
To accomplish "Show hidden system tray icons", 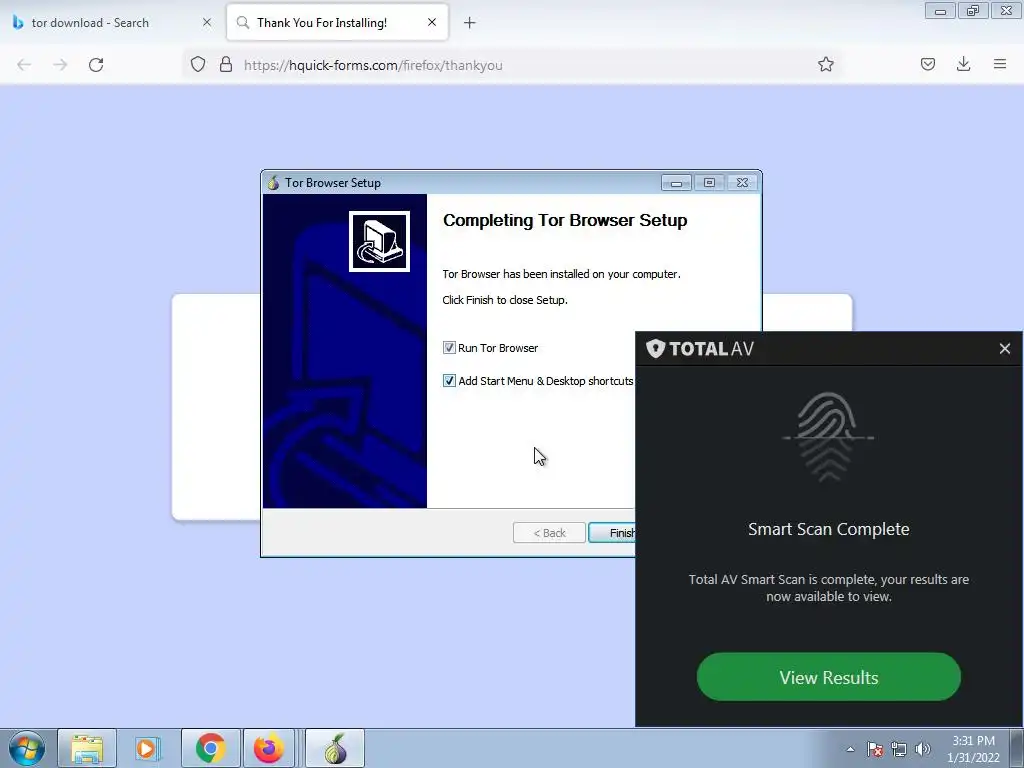I will pos(850,749).
